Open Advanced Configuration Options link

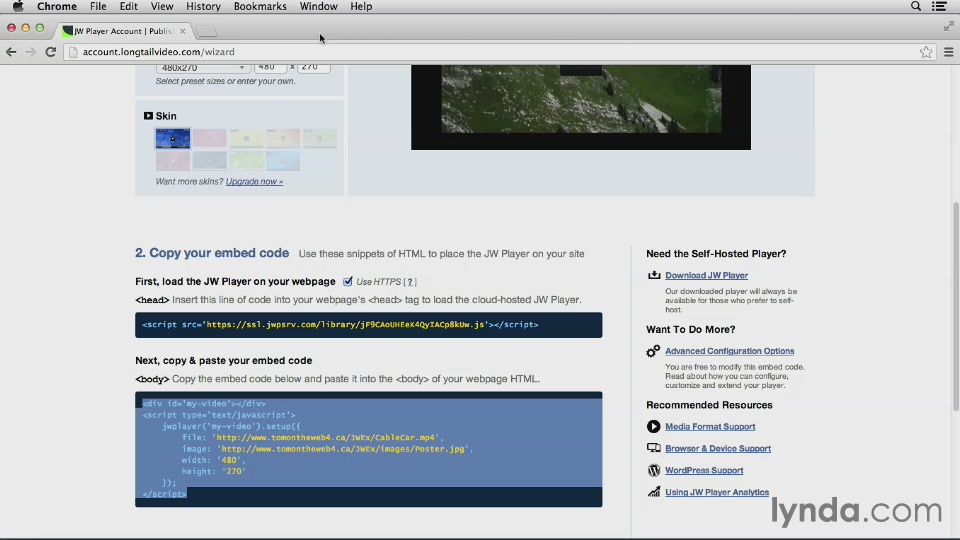tap(729, 351)
